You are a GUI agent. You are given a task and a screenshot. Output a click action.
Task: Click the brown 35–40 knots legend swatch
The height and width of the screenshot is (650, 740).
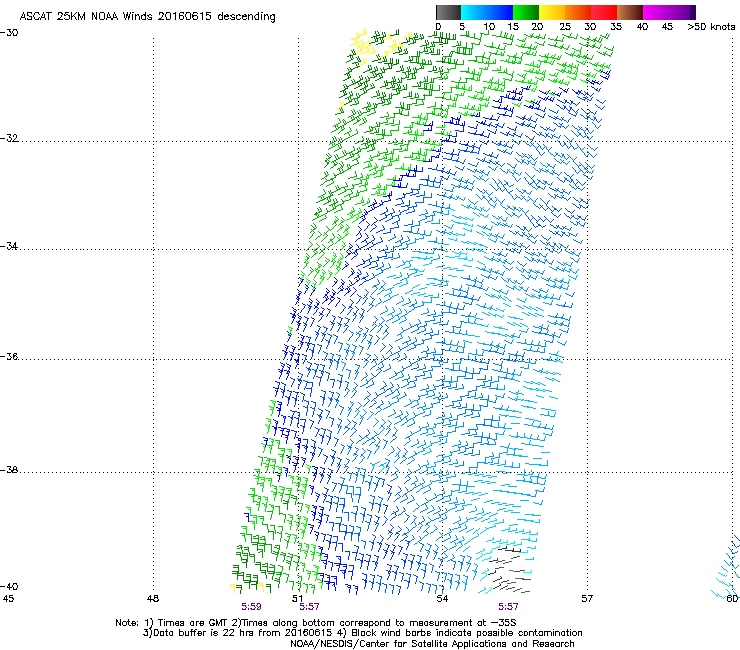coord(630,12)
